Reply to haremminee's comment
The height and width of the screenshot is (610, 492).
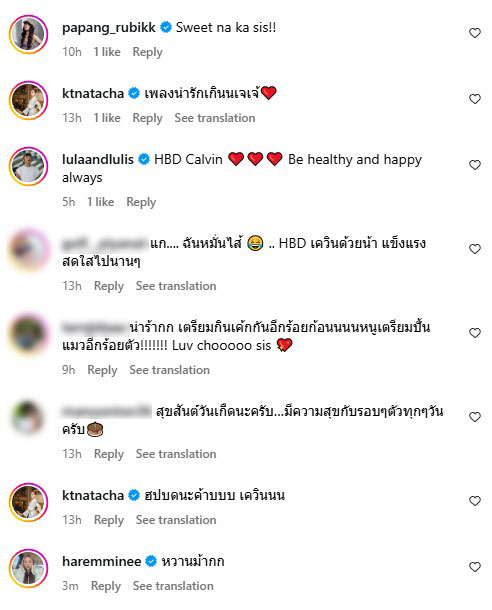click(x=106, y=586)
